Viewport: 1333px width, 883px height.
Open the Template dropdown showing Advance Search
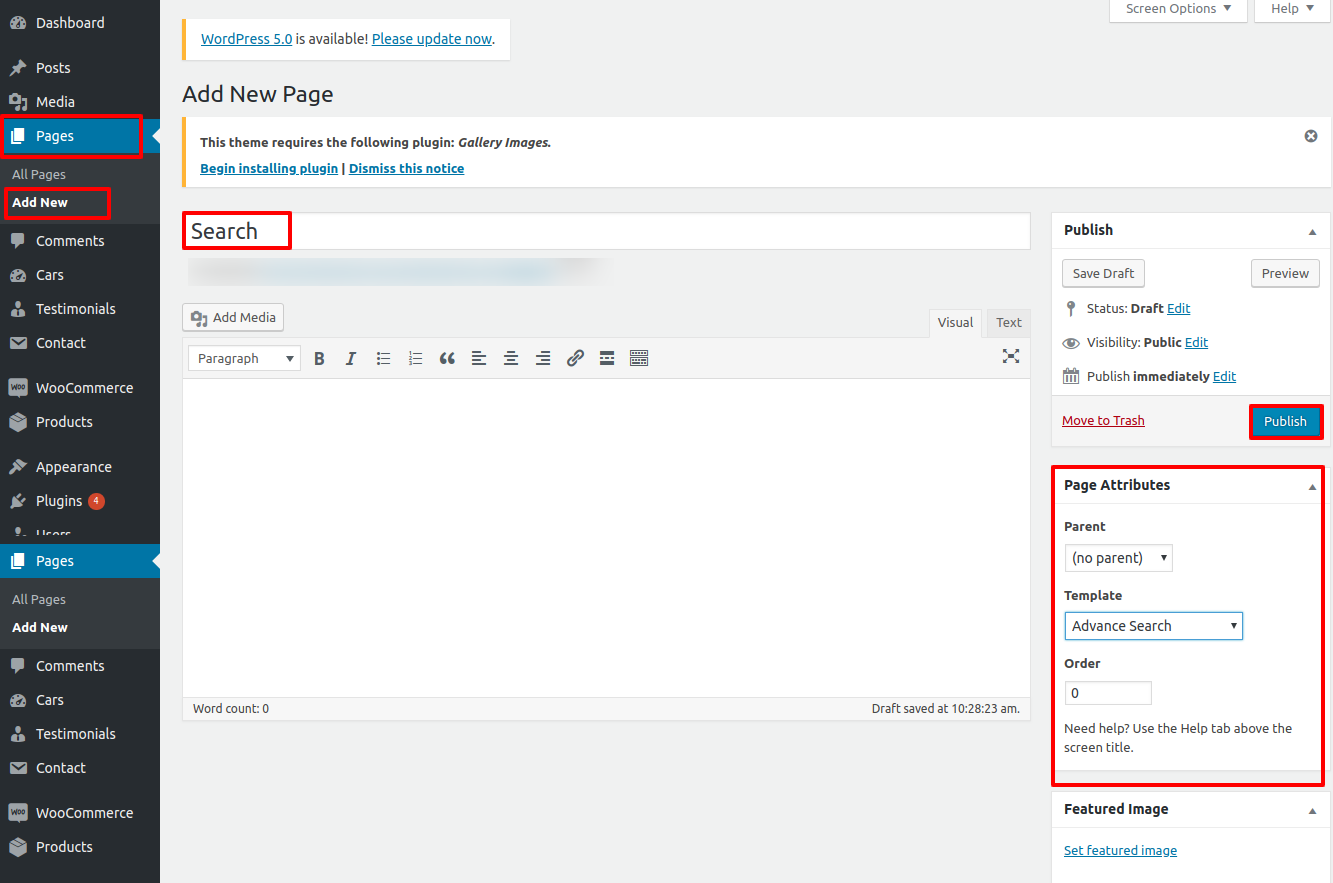click(x=1153, y=626)
